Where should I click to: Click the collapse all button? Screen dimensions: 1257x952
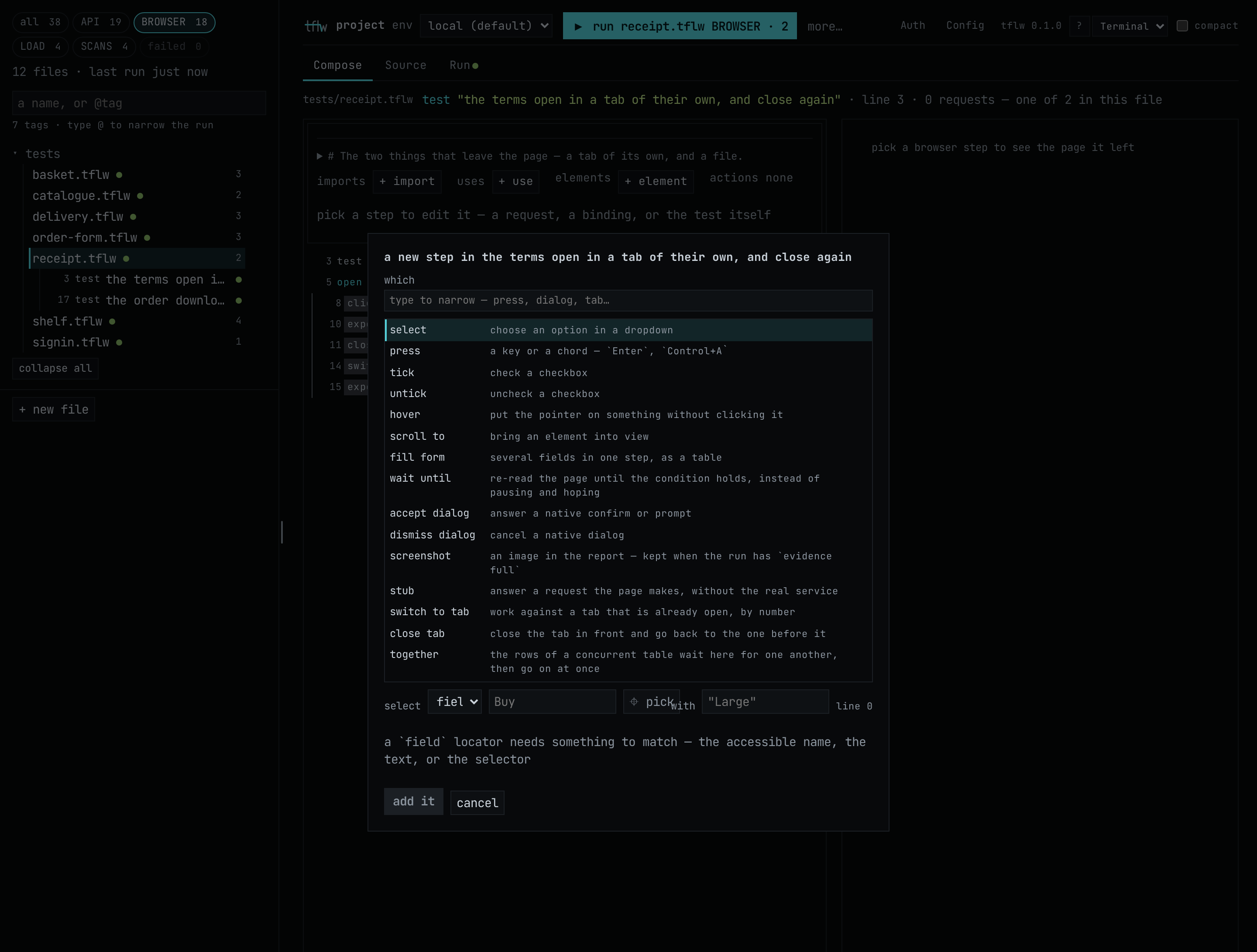point(55,368)
